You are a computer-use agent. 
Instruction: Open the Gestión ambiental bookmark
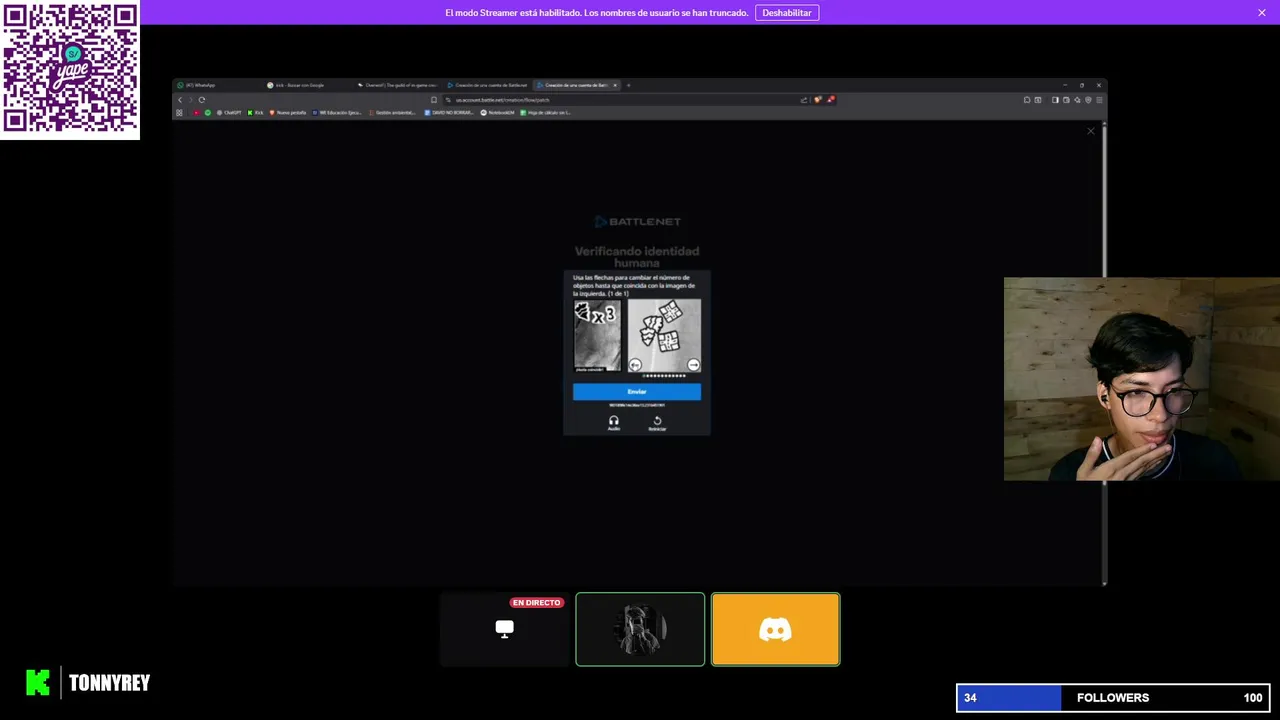tap(392, 113)
